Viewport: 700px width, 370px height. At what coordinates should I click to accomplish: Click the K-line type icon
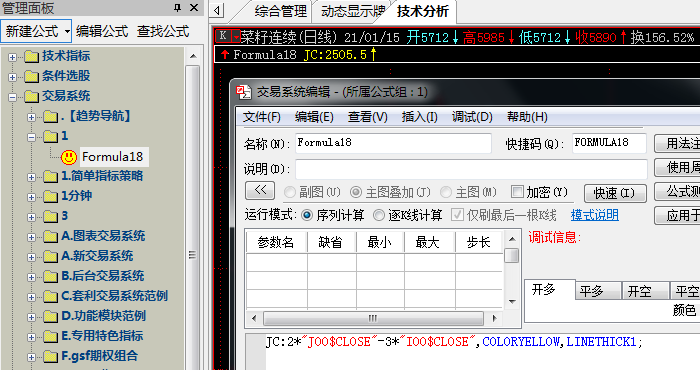[x=223, y=36]
